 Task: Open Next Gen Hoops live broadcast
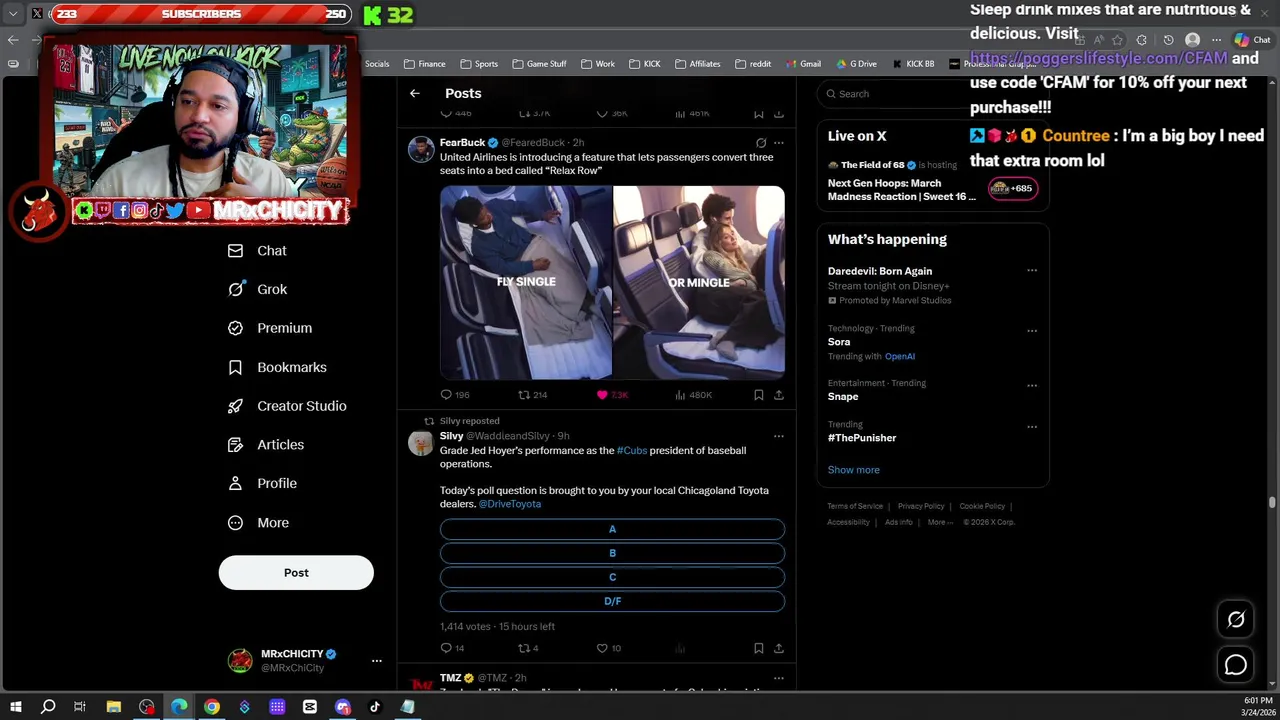(x=902, y=190)
